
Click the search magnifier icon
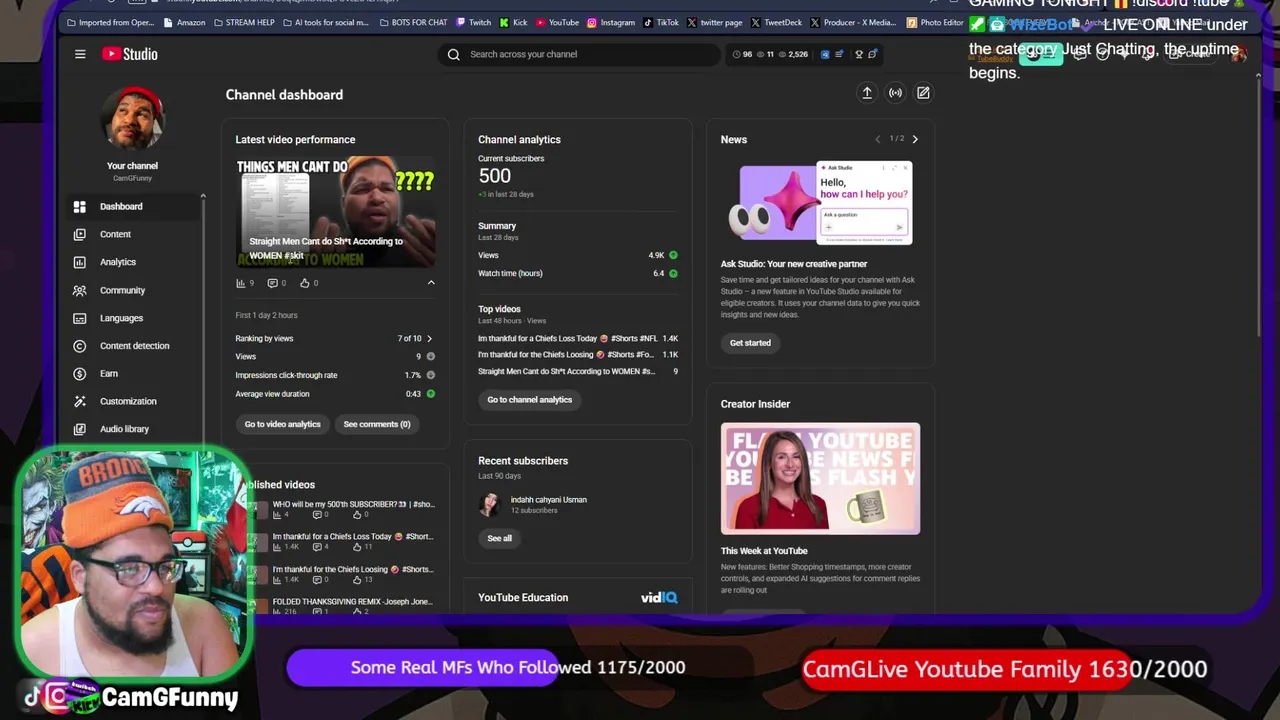pyautogui.click(x=454, y=54)
